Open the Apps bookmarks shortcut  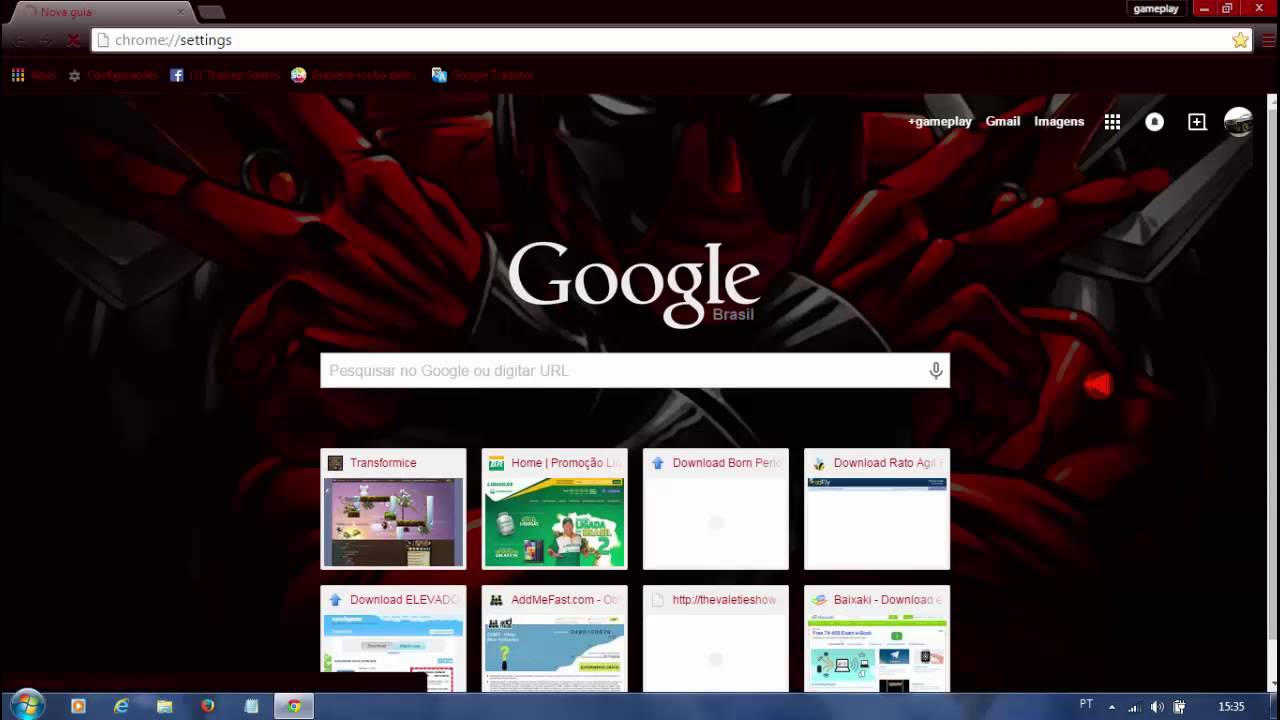point(34,75)
